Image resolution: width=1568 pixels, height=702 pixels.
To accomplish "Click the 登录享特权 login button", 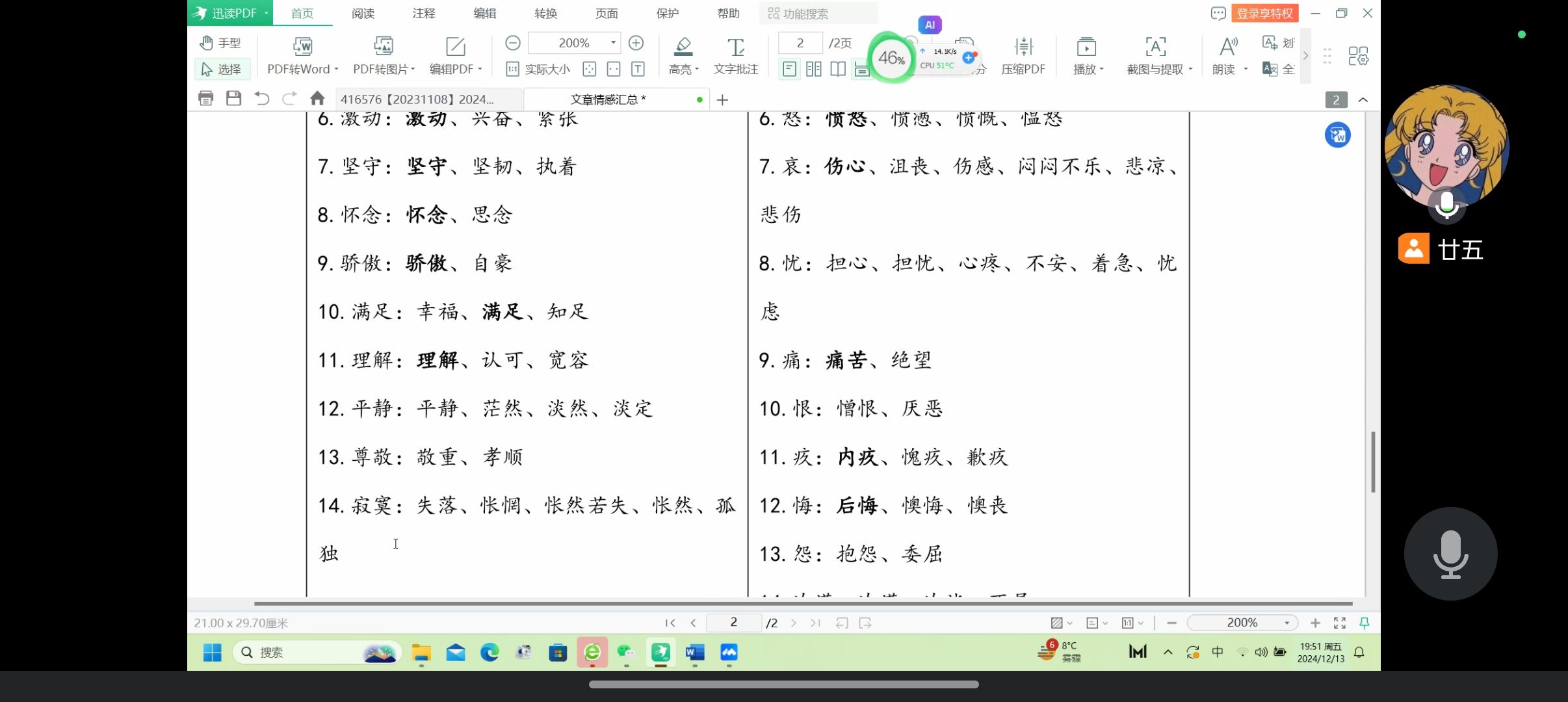I will click(x=1264, y=13).
